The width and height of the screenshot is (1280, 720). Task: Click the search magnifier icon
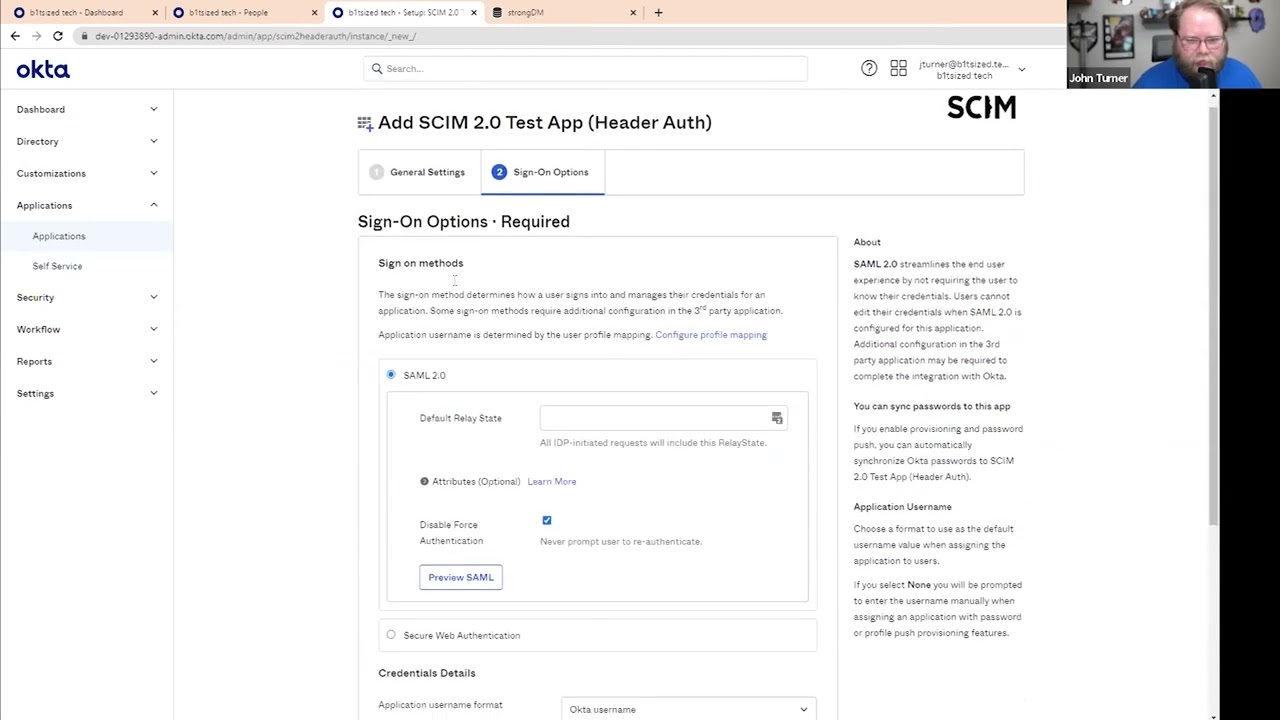pyautogui.click(x=377, y=69)
